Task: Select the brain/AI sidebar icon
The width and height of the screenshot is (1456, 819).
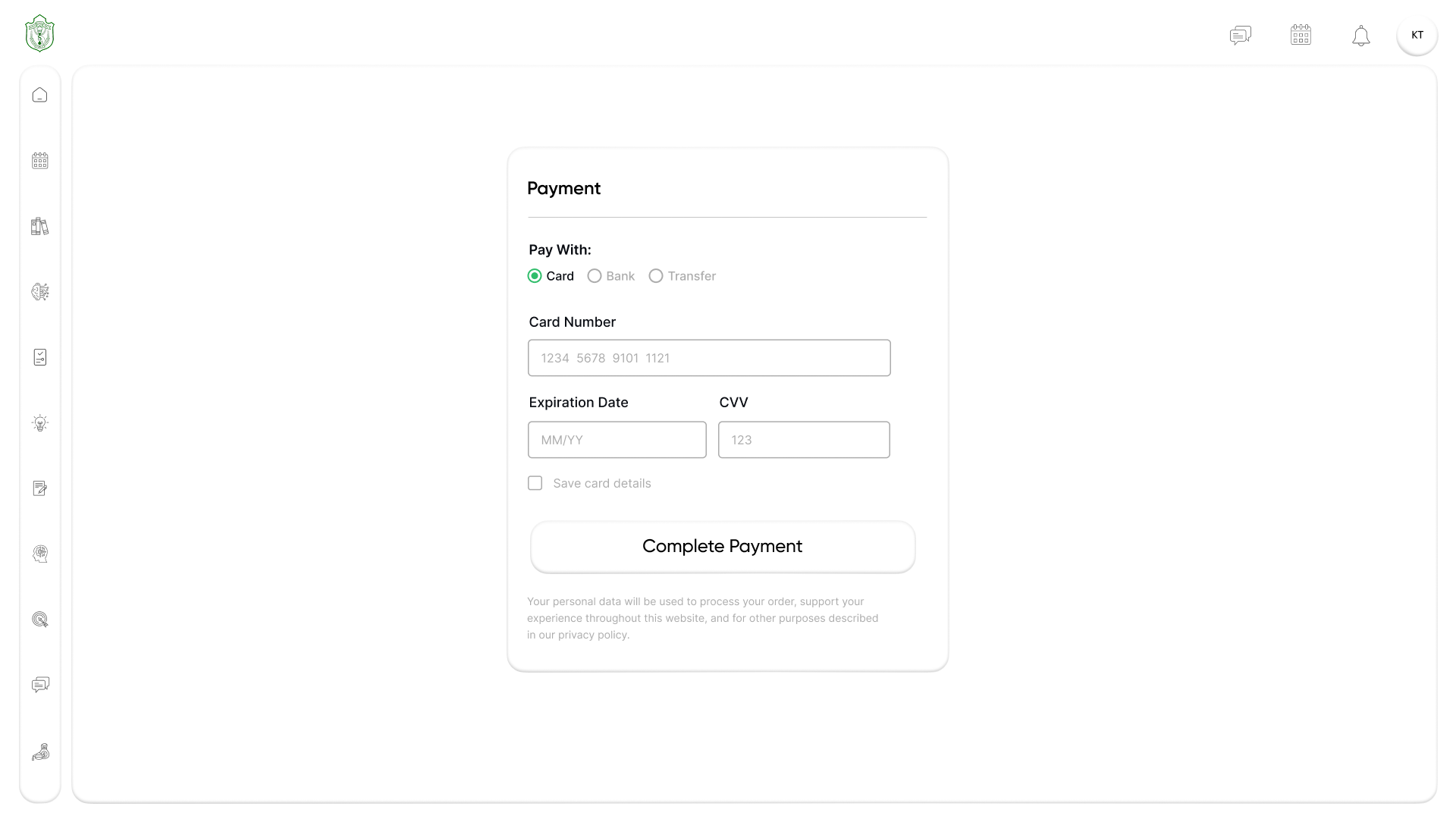Action: tap(39, 291)
